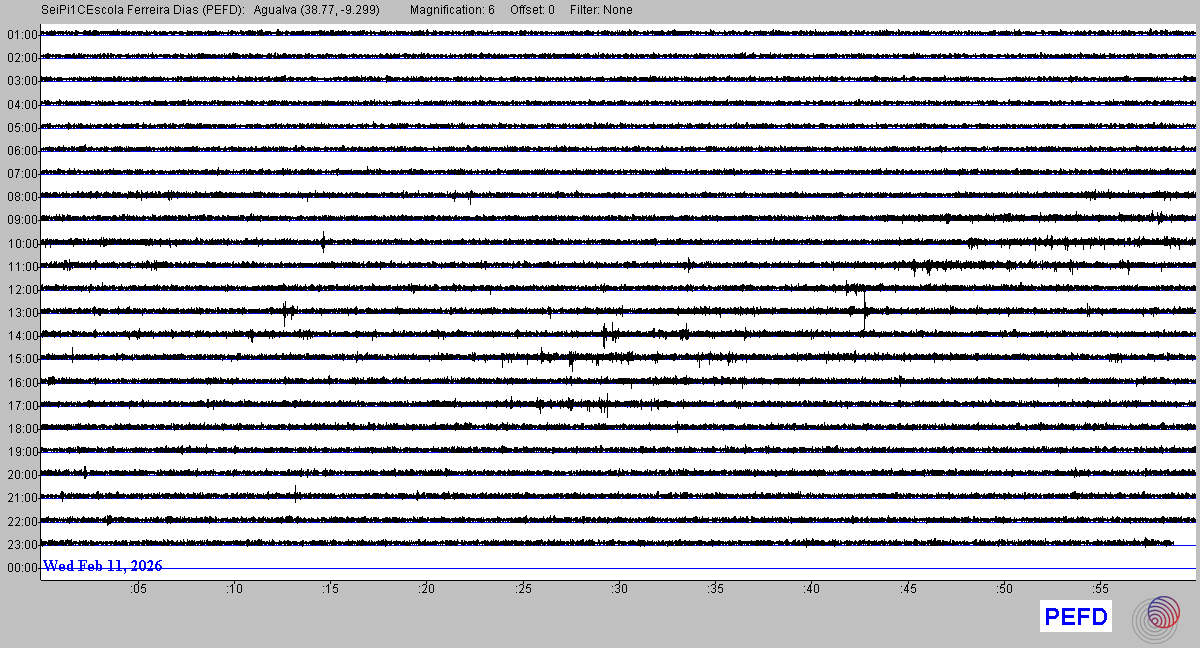Select the 05:00 hour trace label
This screenshot has width=1200, height=648.
click(x=22, y=128)
